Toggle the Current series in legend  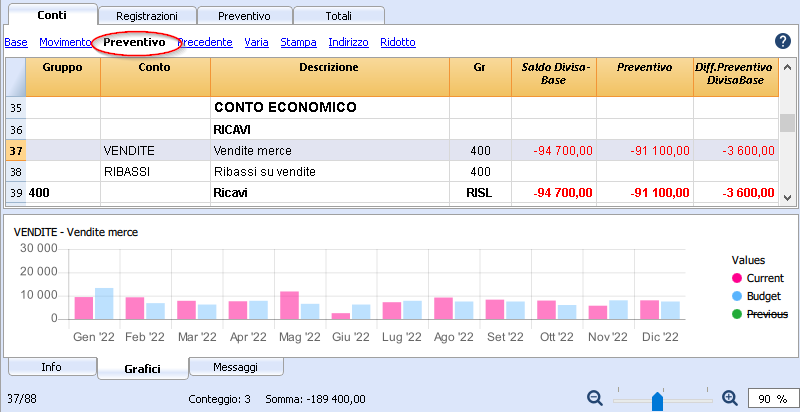coord(758,277)
